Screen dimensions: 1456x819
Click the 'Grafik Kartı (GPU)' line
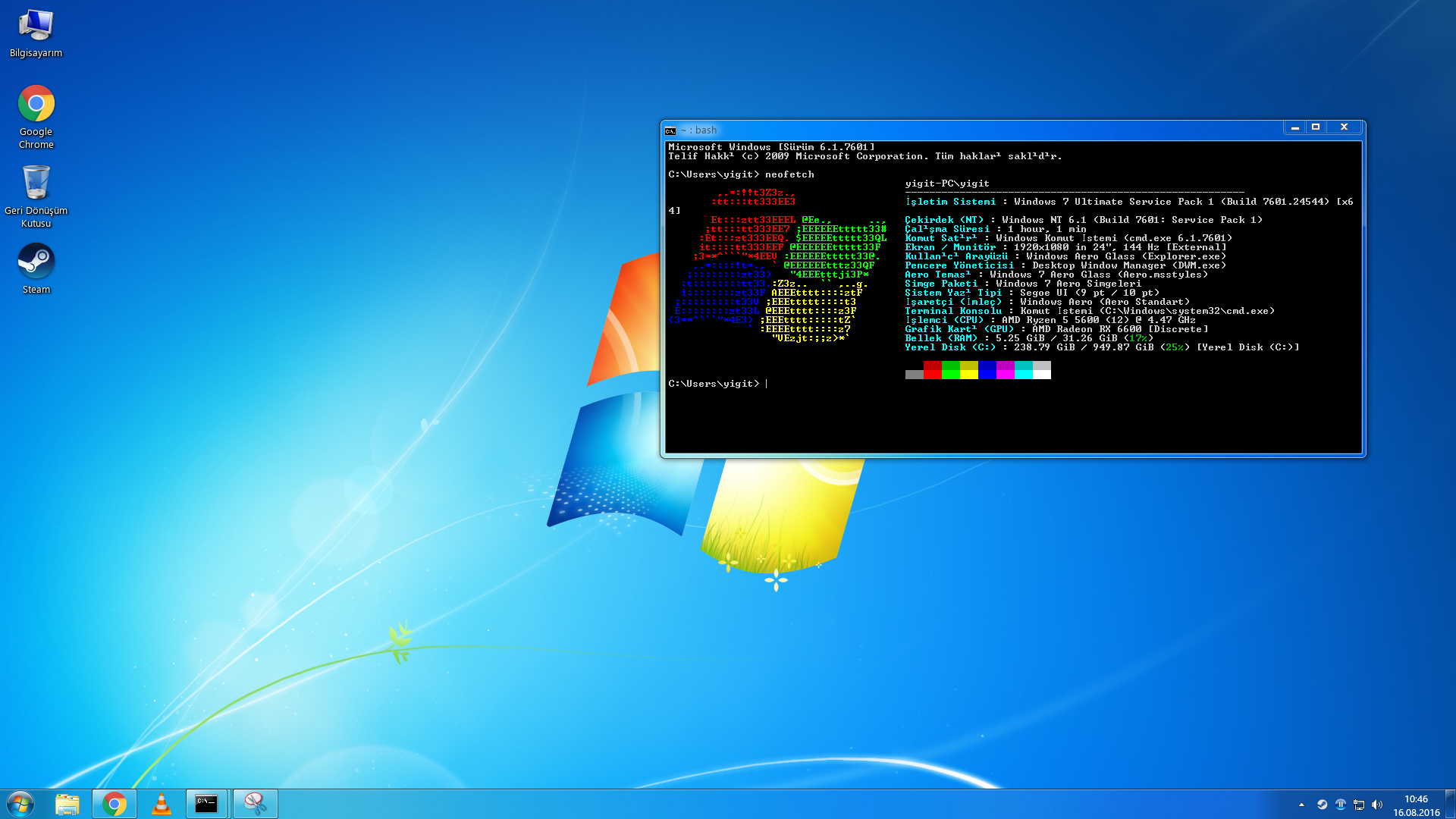[1056, 329]
